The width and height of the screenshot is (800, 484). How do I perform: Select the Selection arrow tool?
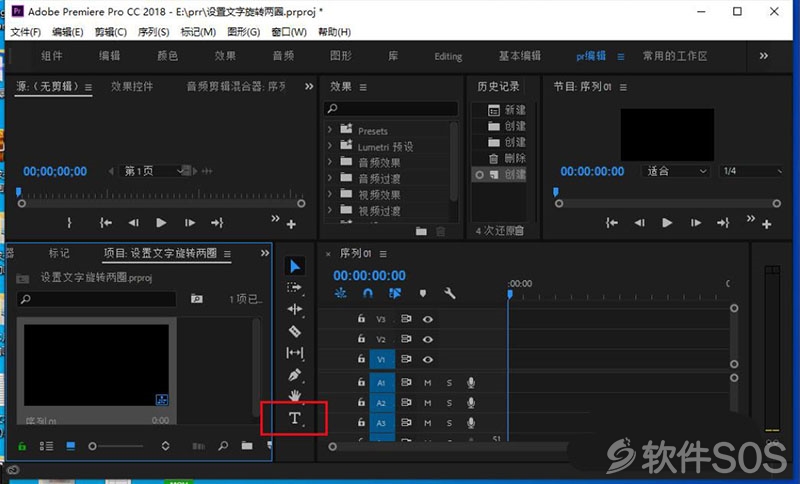[x=295, y=266]
